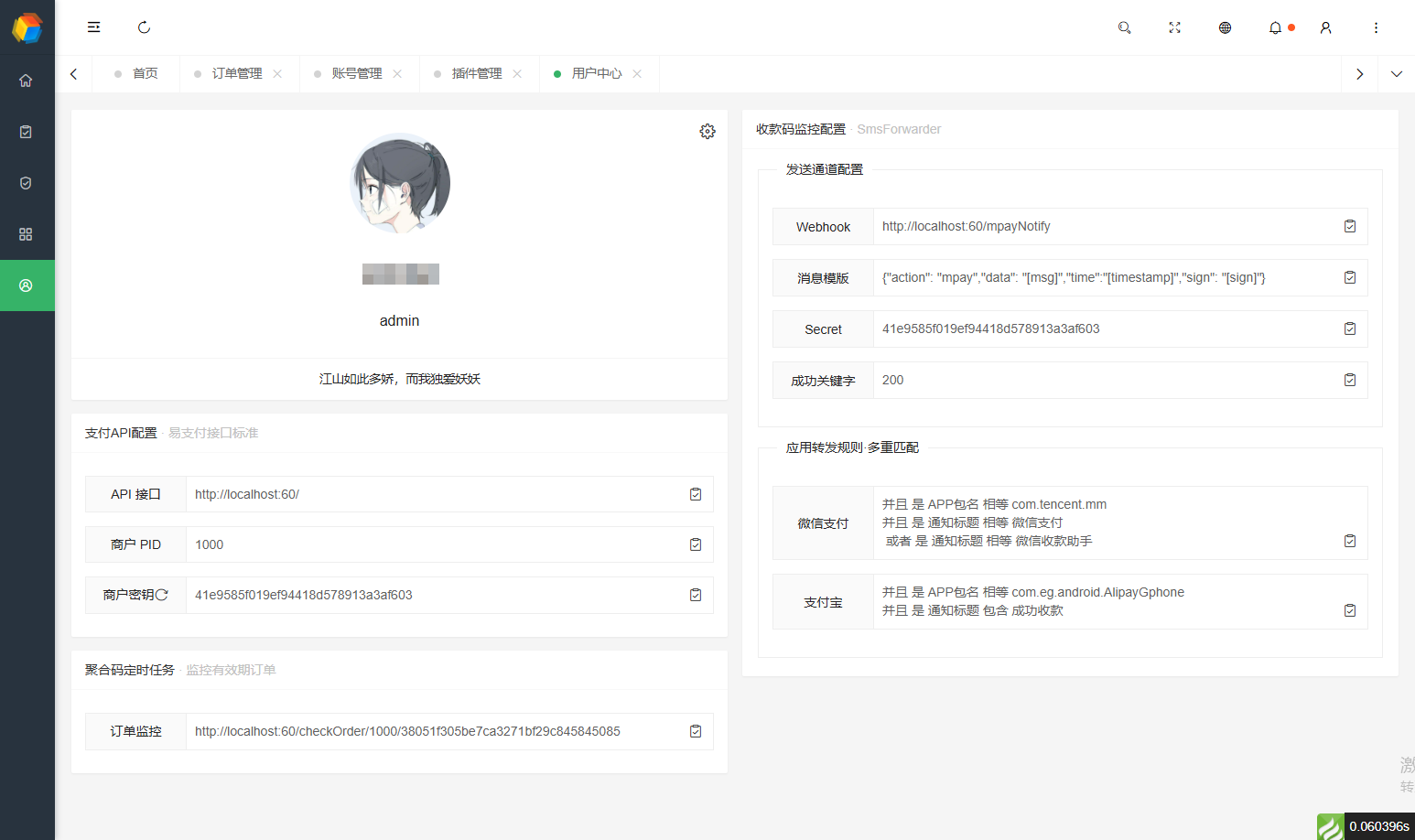This screenshot has width=1415, height=840.
Task: Click the admin avatar image
Action: pyautogui.click(x=400, y=183)
